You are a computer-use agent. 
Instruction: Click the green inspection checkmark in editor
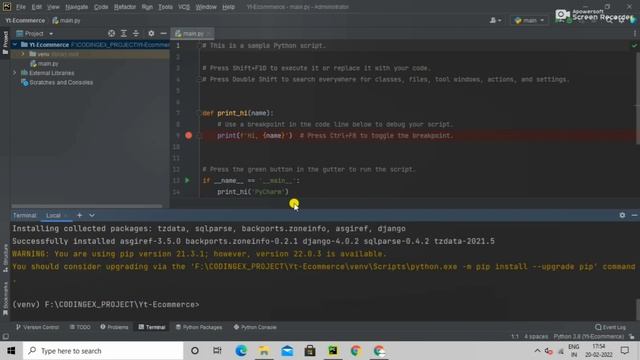coord(634,46)
